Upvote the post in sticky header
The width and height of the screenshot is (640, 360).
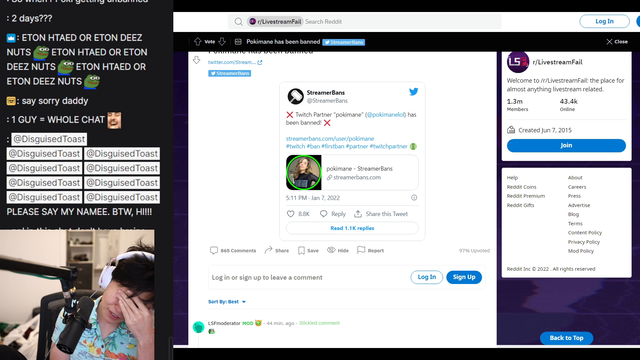tap(198, 42)
